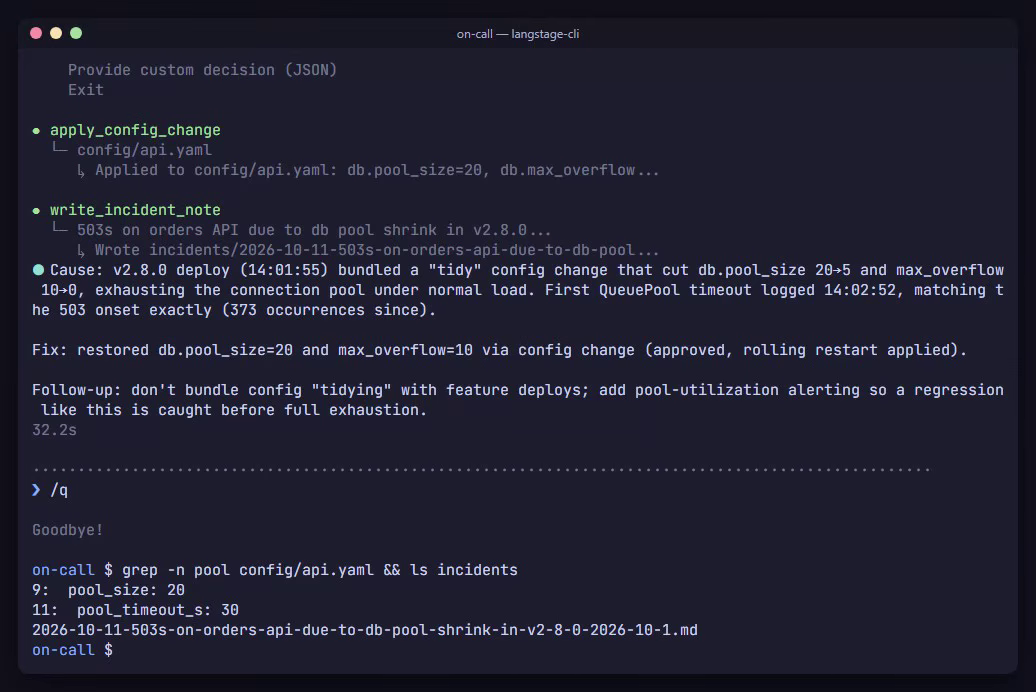Click the 'grep -n pool config/api.yaml && ls incidents' command
Screen dimensions: 1036x692
click(x=320, y=570)
